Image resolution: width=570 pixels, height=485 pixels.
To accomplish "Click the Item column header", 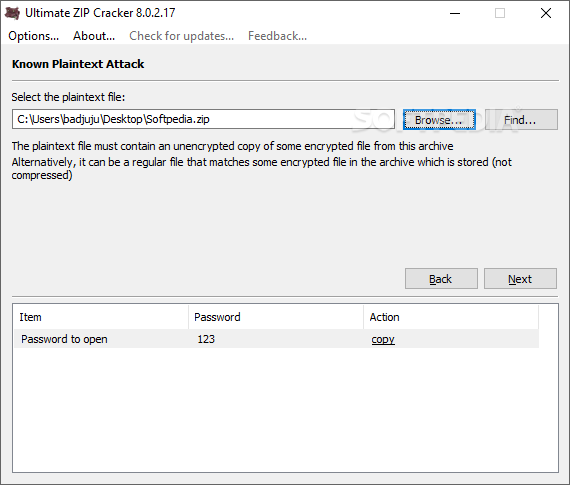I will 101,317.
